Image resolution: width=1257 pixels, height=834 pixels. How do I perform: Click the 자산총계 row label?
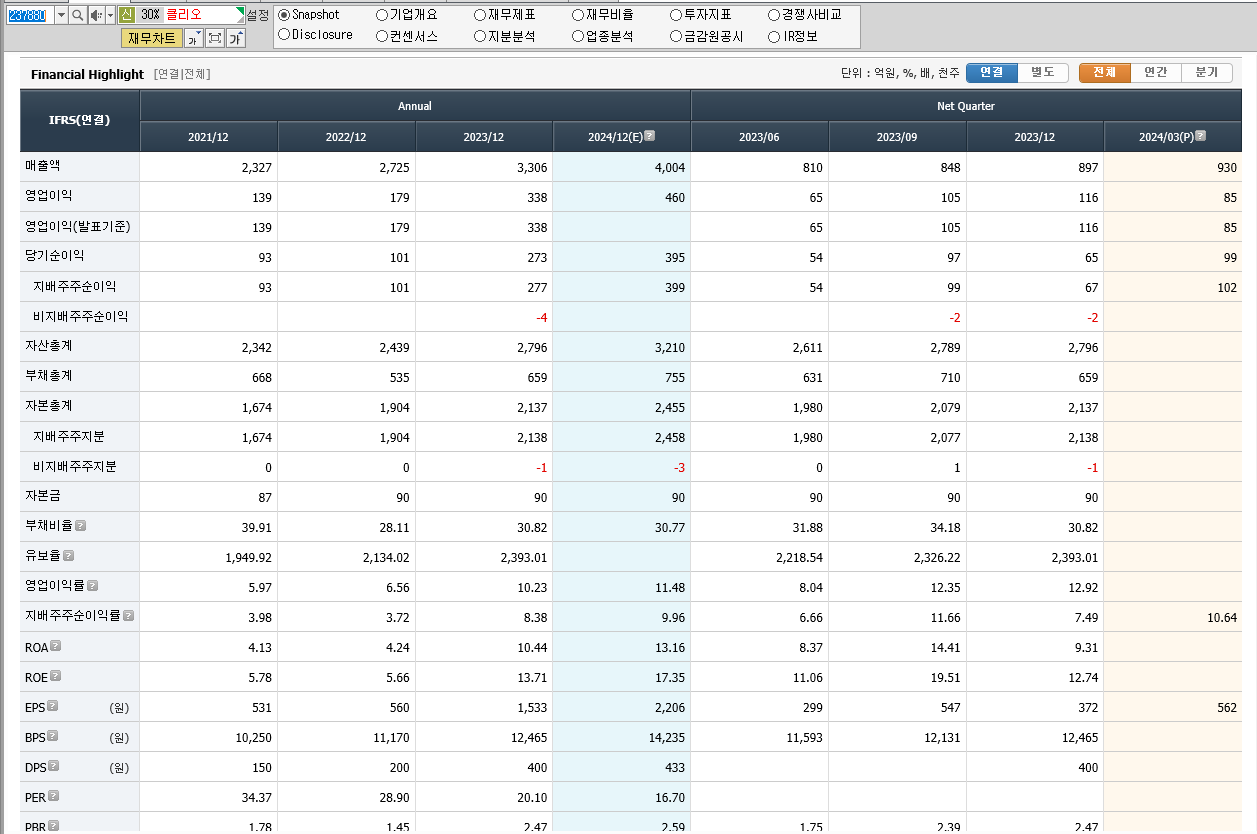tap(48, 346)
